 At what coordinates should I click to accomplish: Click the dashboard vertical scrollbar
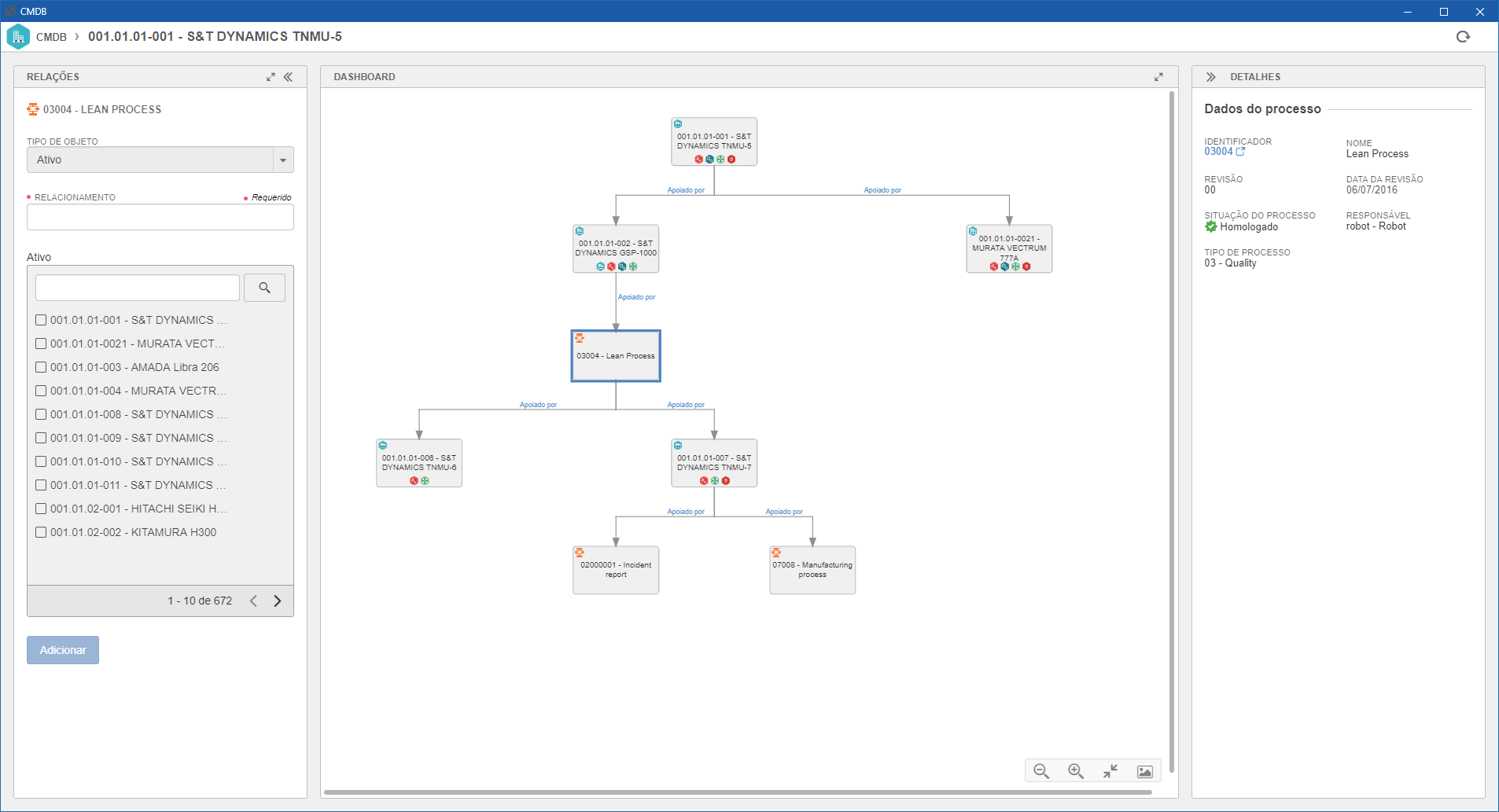pos(1172,432)
